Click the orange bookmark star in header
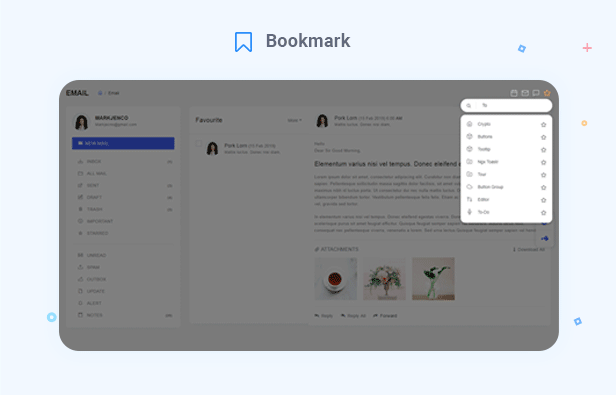The image size is (616, 395). click(547, 93)
